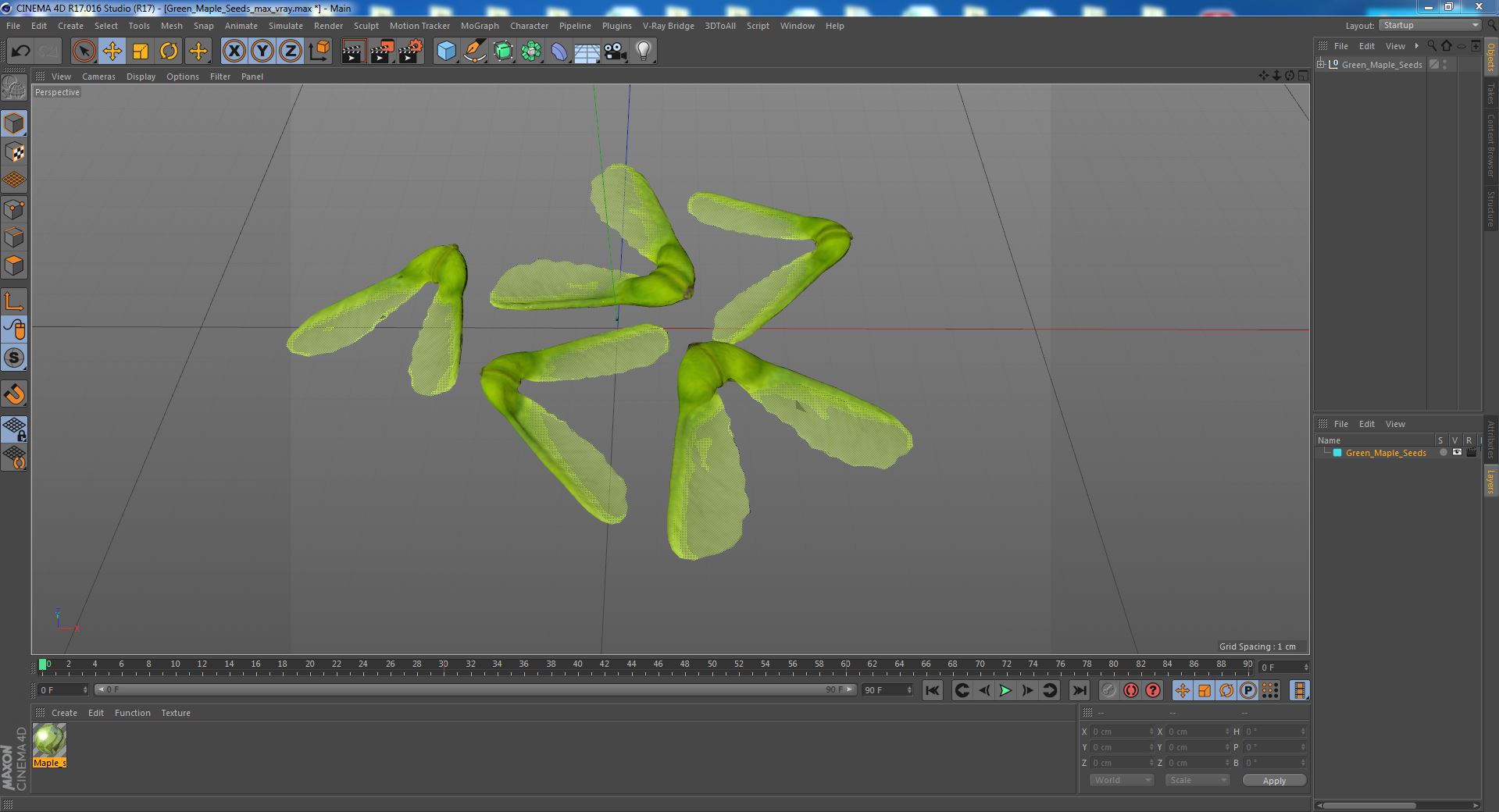Select the Maple_s material thumbnail
1499x812 pixels.
pyautogui.click(x=49, y=740)
